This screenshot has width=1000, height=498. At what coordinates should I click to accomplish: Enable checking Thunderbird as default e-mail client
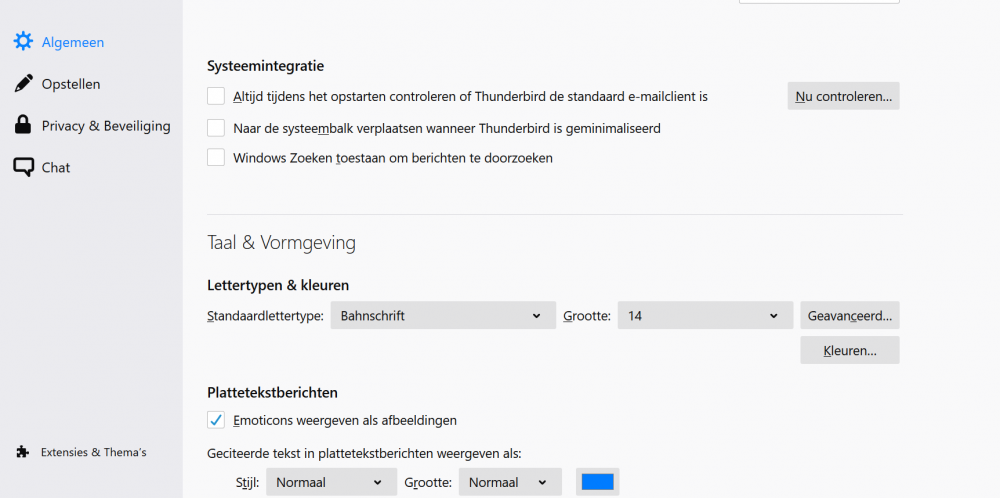click(x=216, y=96)
